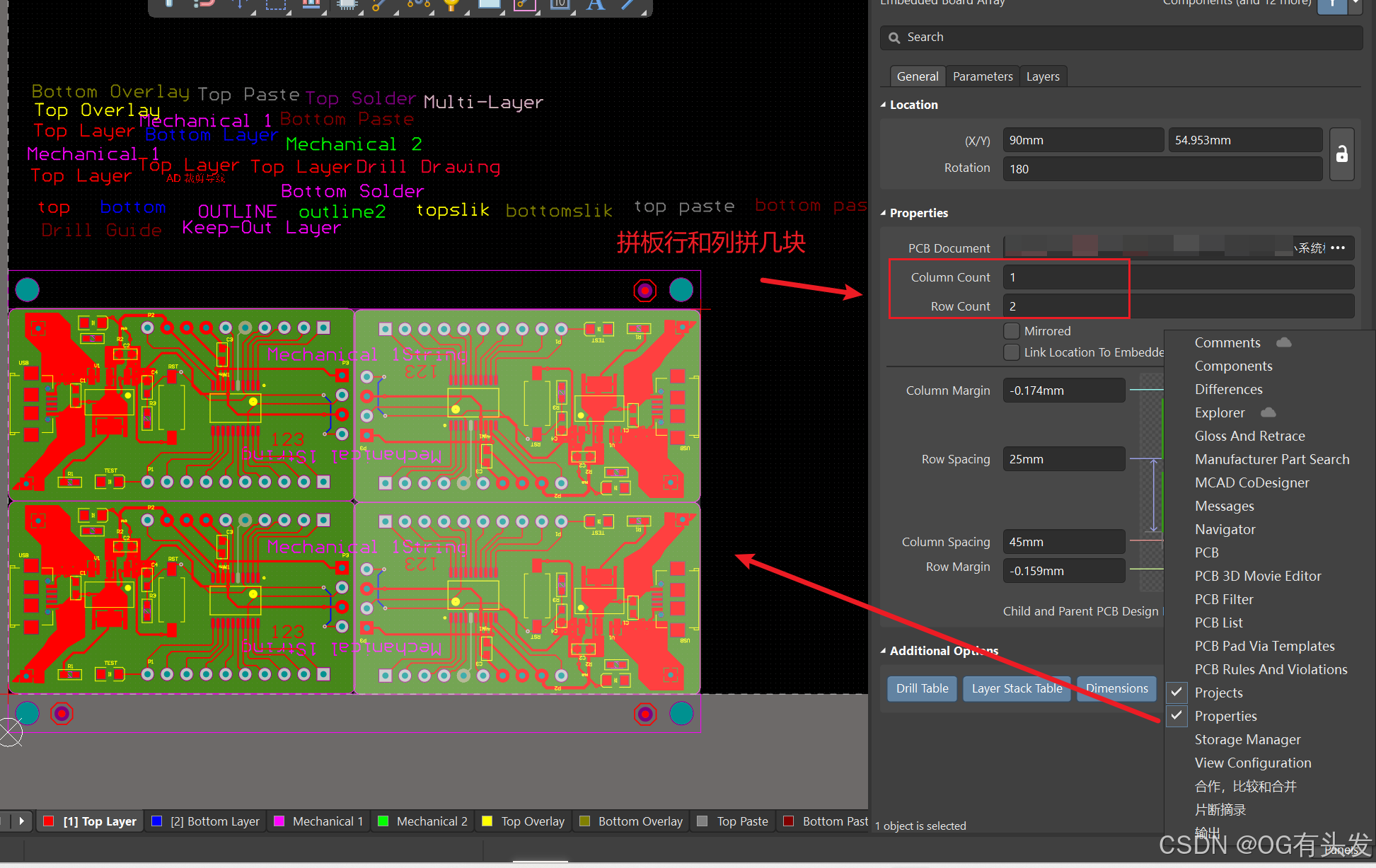Collapse the Location section
The image size is (1376, 868).
[883, 105]
